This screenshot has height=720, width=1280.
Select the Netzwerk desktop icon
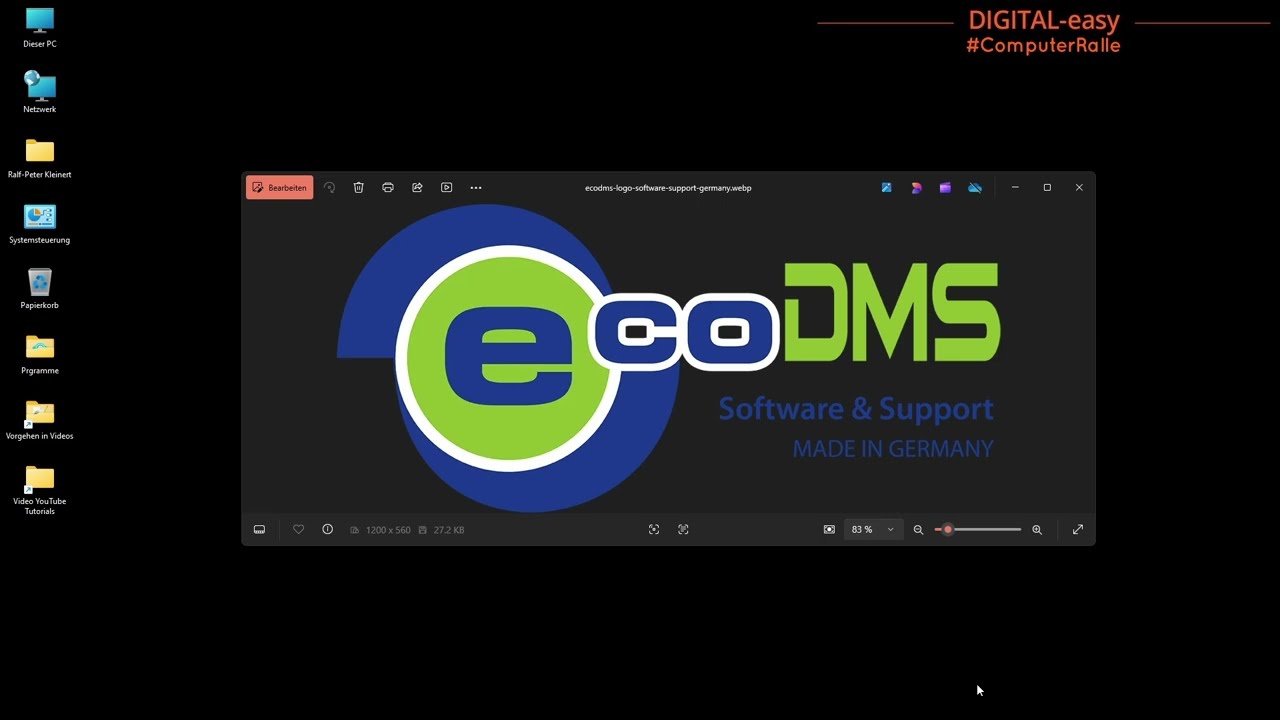click(x=40, y=92)
